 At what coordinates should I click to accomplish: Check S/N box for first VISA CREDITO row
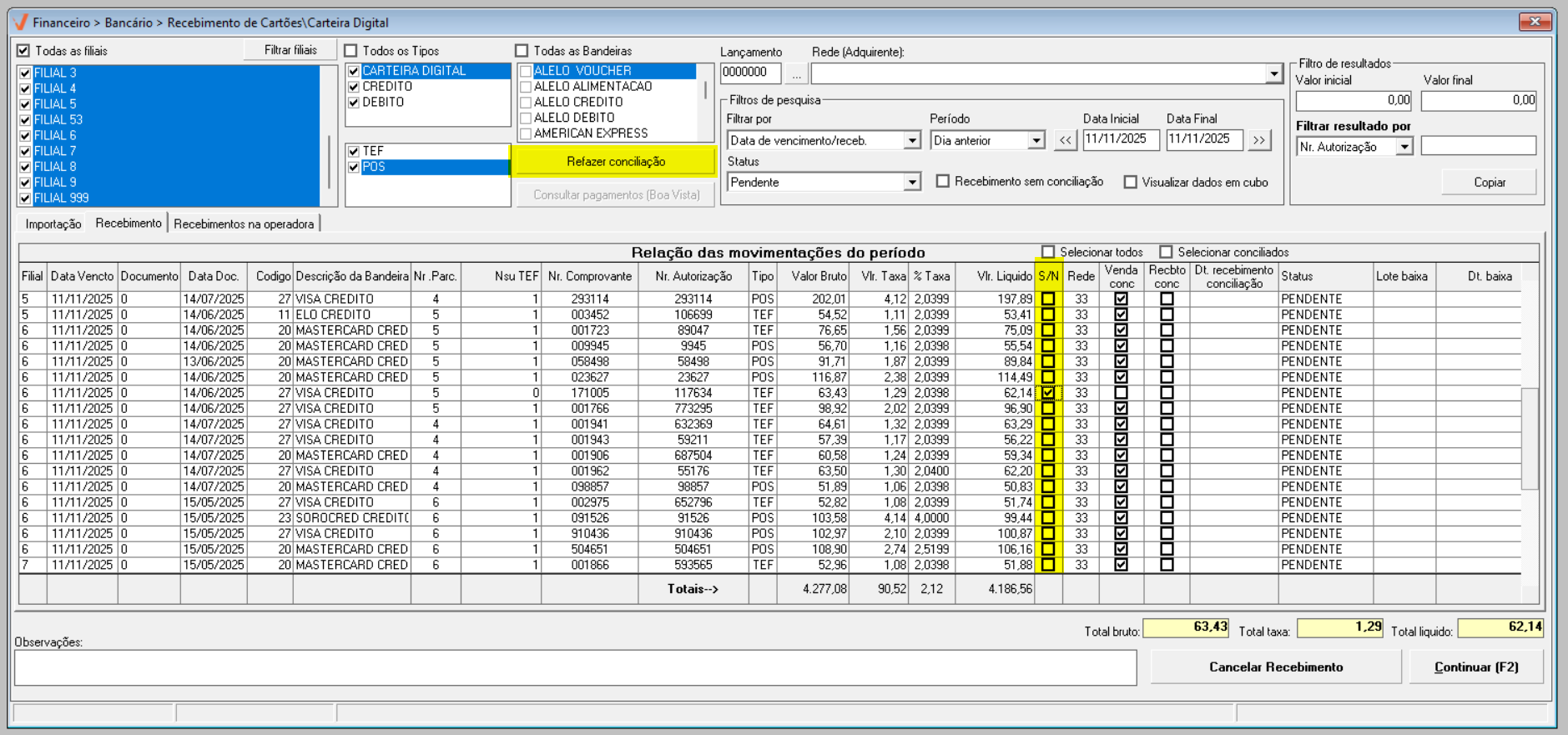1048,300
